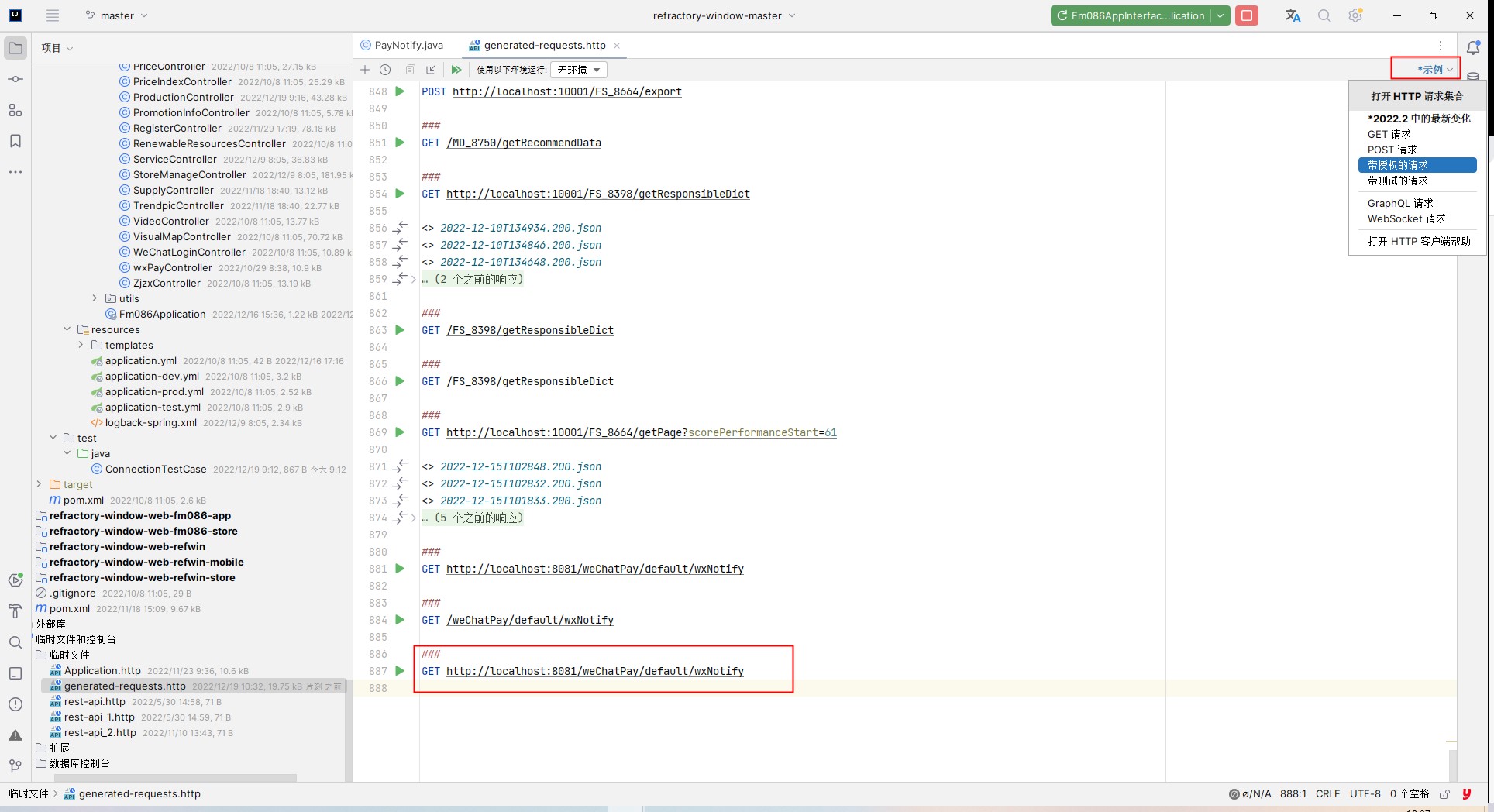Viewport: 1494px width, 812px height.
Task: Open the Add Request plus icon
Action: [x=365, y=70]
